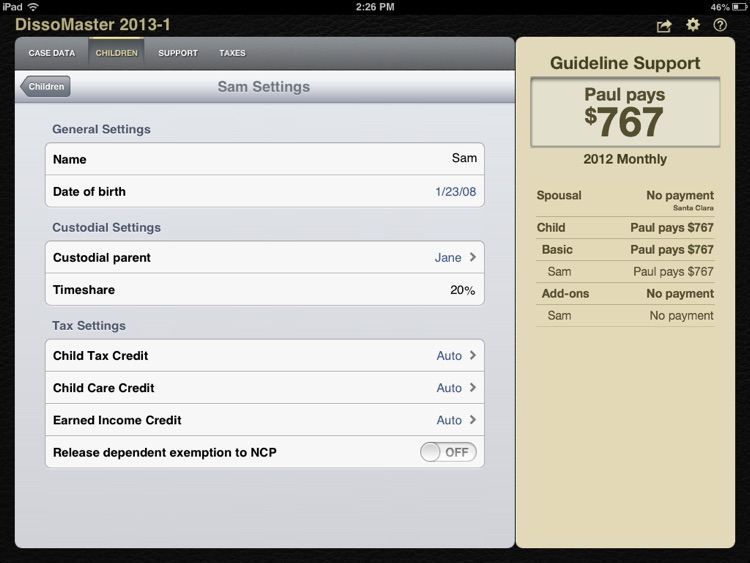750x563 pixels.
Task: Tap the Custodial Settings header
Action: (x=106, y=228)
